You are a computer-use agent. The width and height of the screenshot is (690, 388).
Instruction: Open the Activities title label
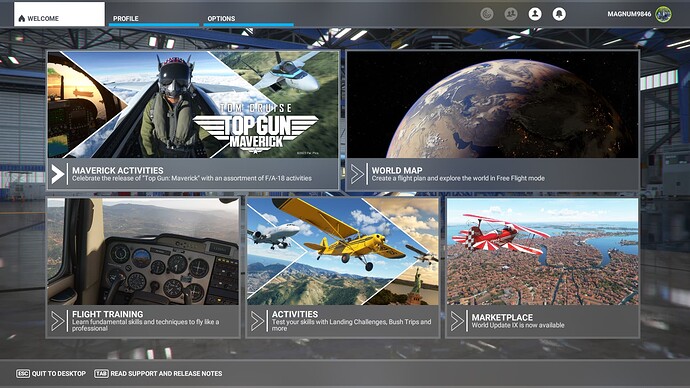click(294, 314)
